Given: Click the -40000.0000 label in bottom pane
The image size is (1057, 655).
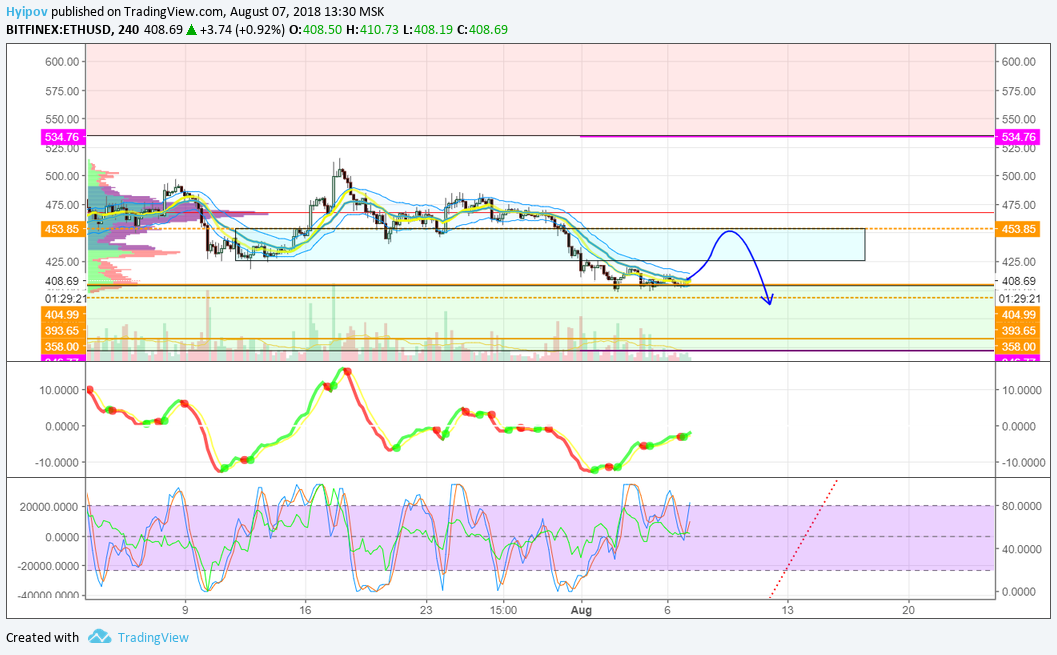Looking at the screenshot, I should click(x=48, y=596).
